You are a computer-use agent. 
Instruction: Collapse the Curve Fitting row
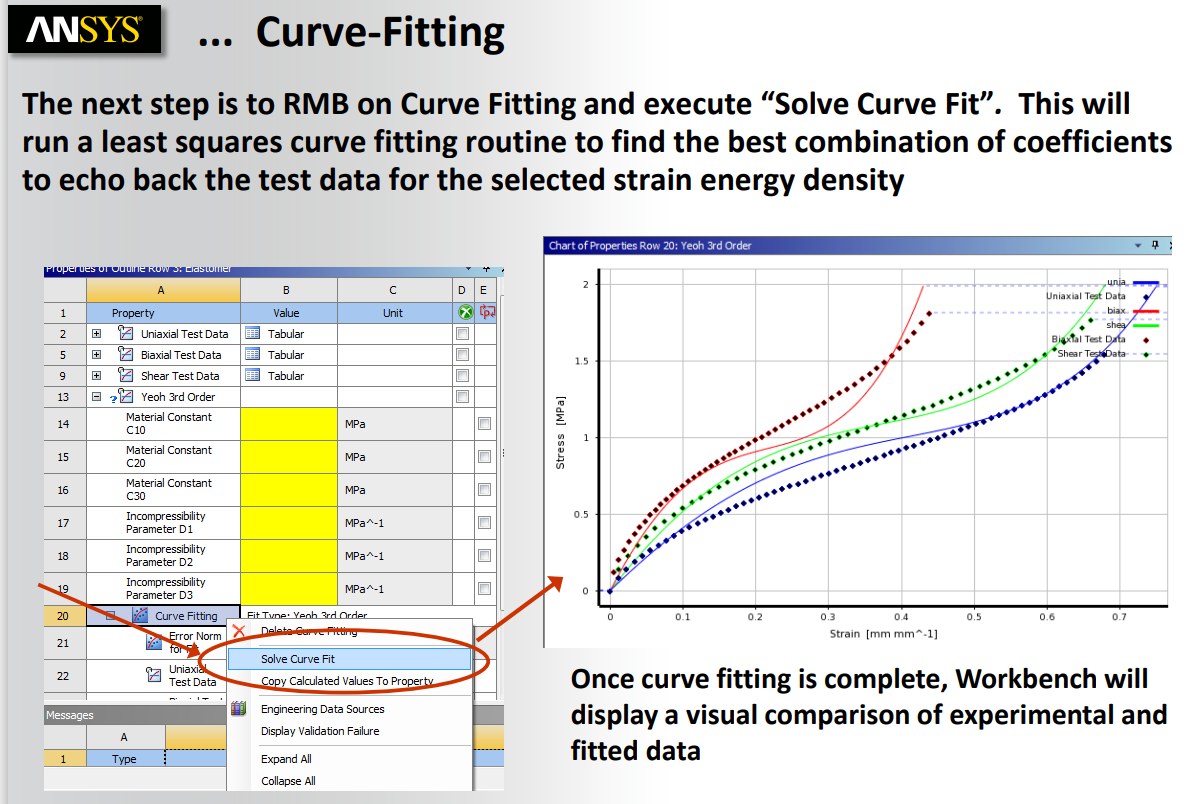coord(111,616)
